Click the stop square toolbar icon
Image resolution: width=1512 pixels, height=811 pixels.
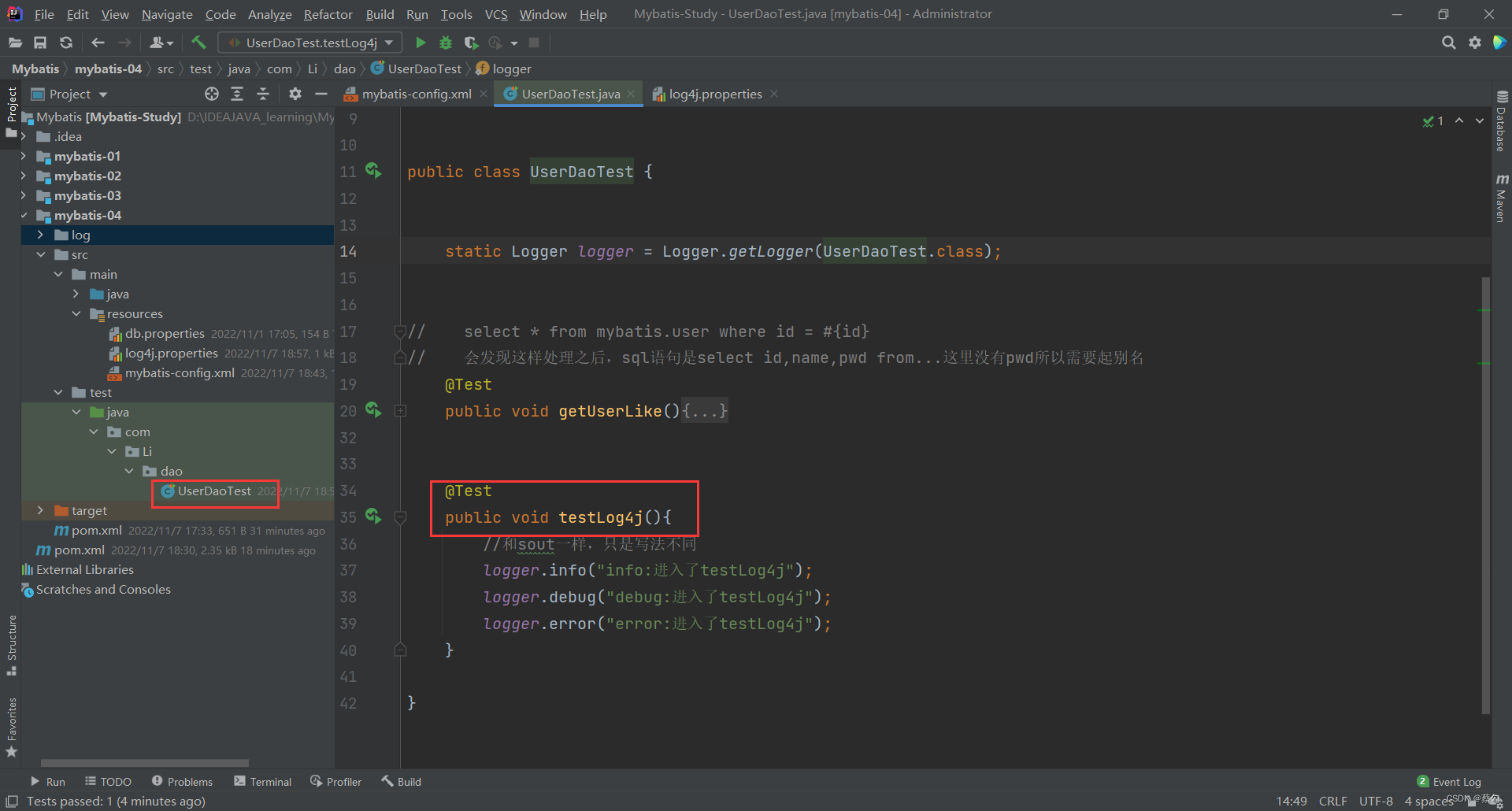534,43
